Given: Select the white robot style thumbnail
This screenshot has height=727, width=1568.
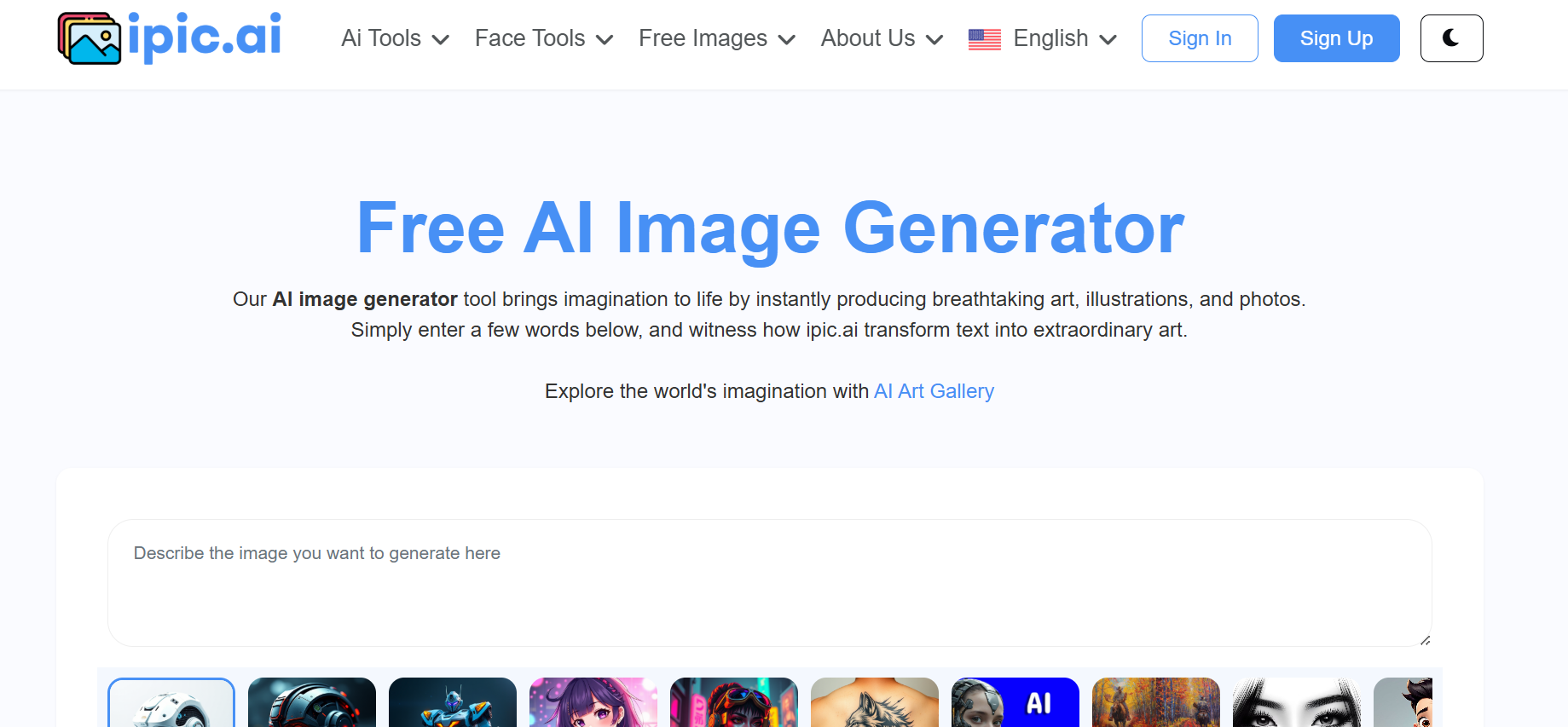Looking at the screenshot, I should point(171,703).
